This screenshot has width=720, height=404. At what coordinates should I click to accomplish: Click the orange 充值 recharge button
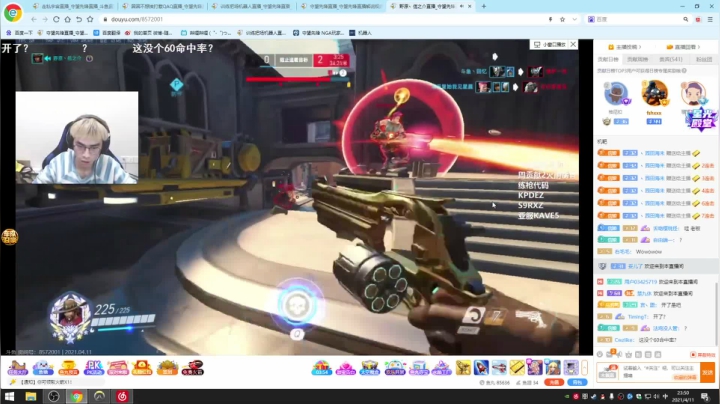[554, 382]
